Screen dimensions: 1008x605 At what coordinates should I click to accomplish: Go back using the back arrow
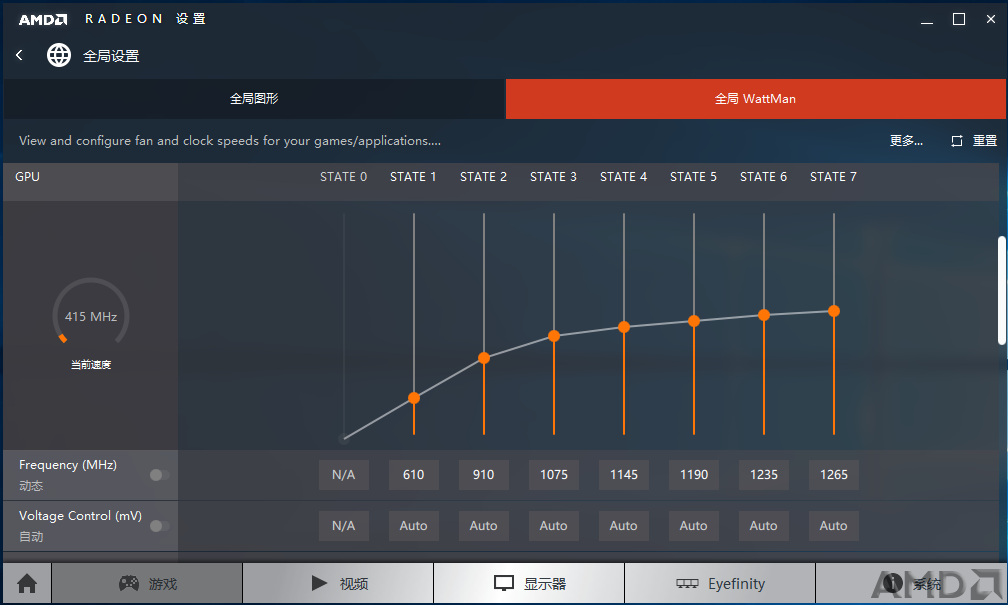point(19,55)
